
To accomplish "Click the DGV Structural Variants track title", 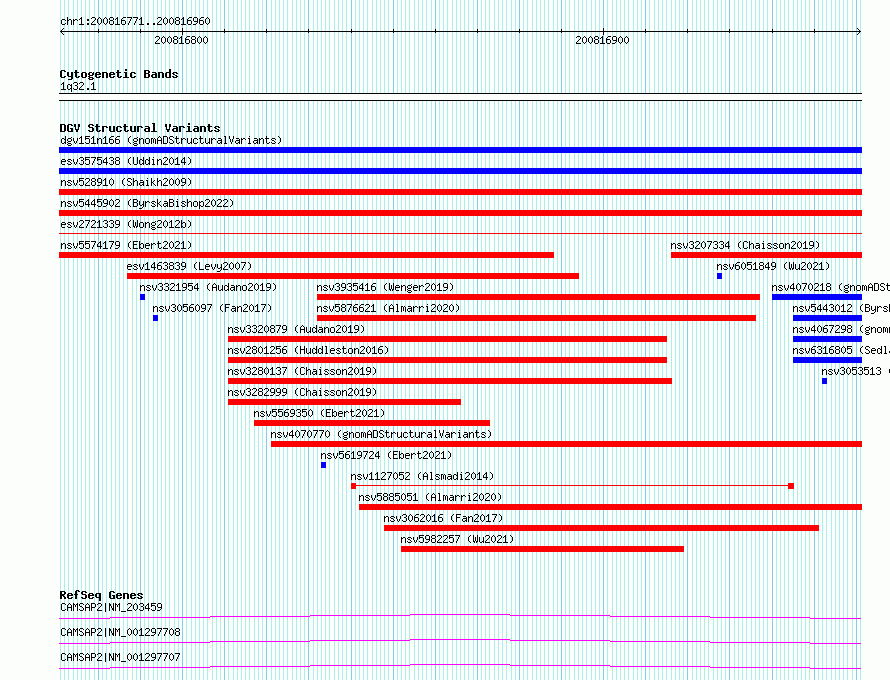I will 140,128.
